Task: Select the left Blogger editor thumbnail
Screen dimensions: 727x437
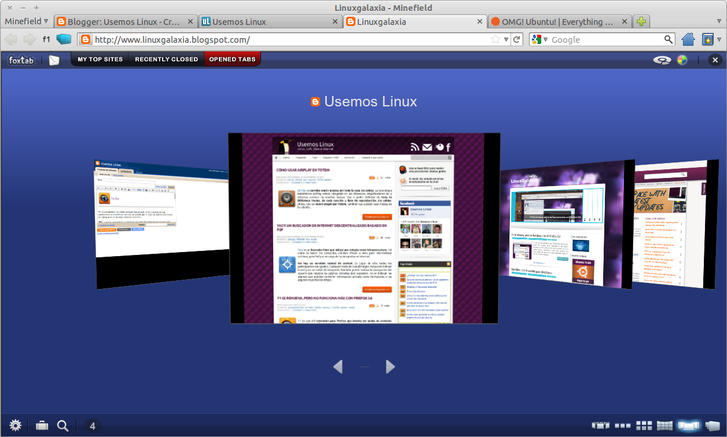Action: 161,224
